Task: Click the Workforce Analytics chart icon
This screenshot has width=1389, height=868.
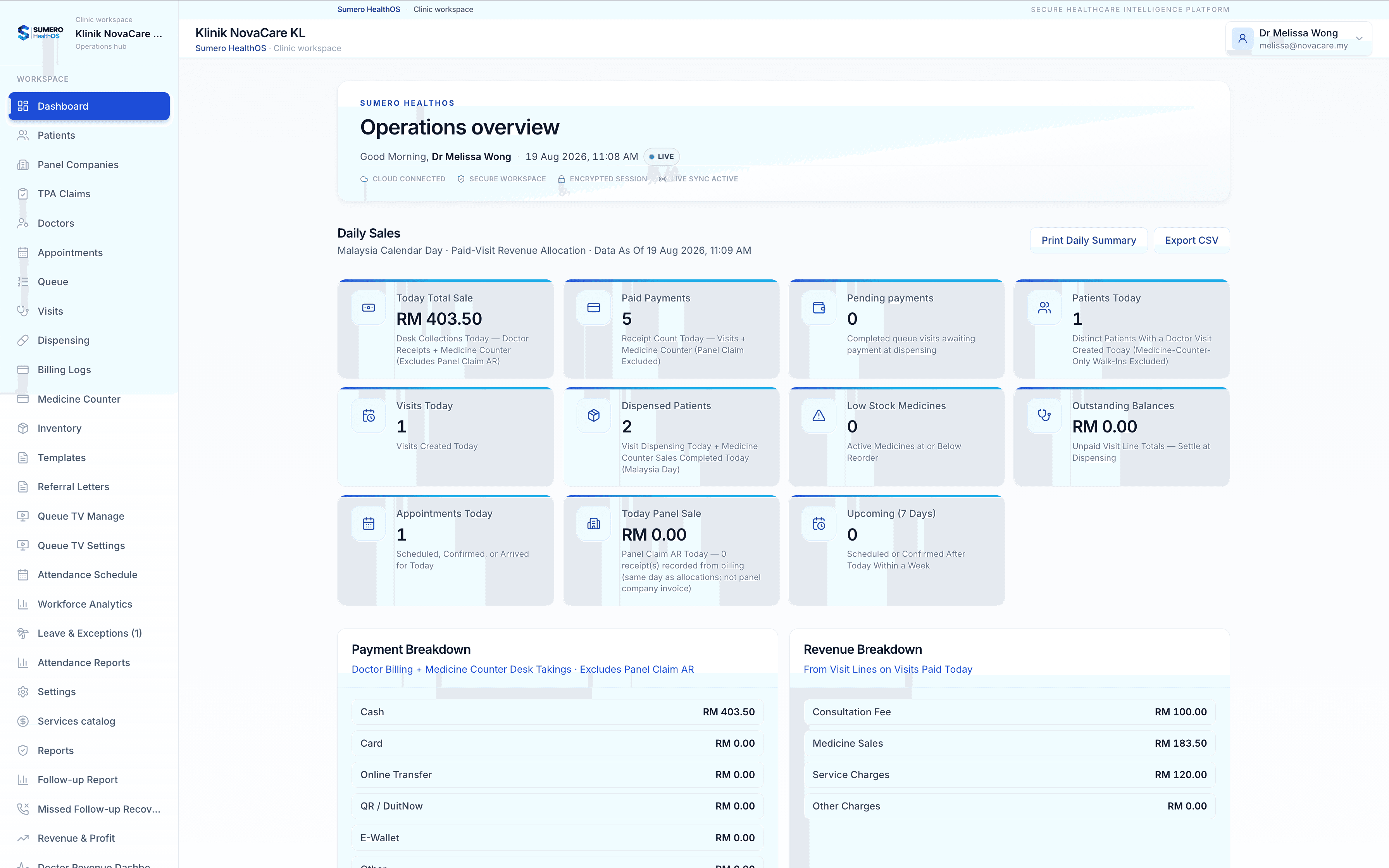Action: [23, 604]
